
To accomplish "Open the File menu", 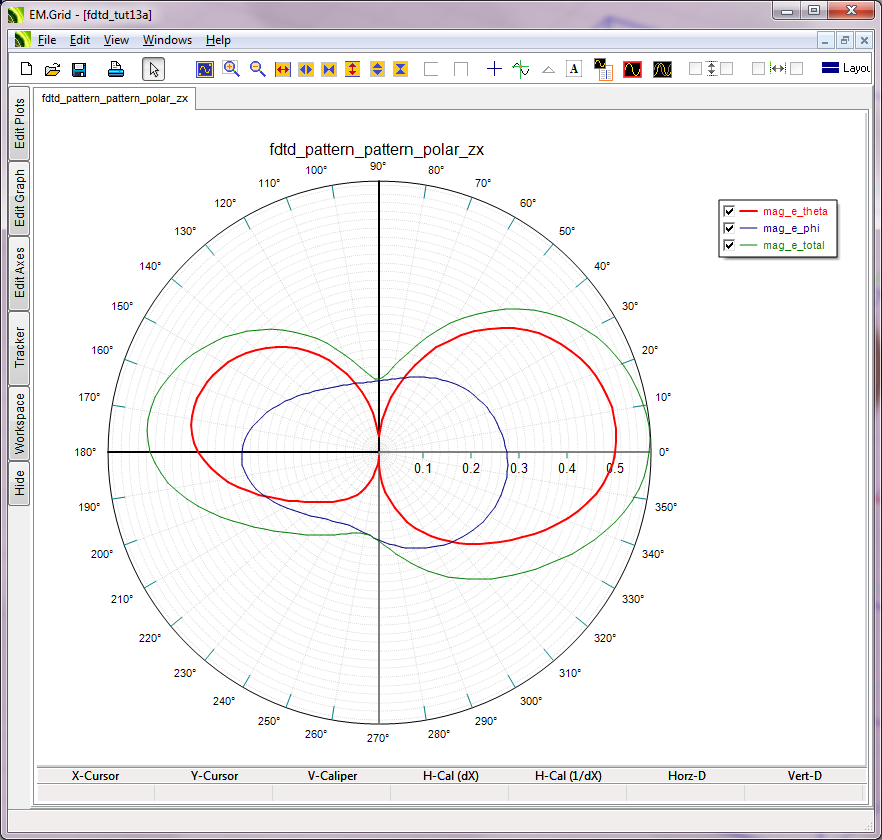I will [x=47, y=40].
